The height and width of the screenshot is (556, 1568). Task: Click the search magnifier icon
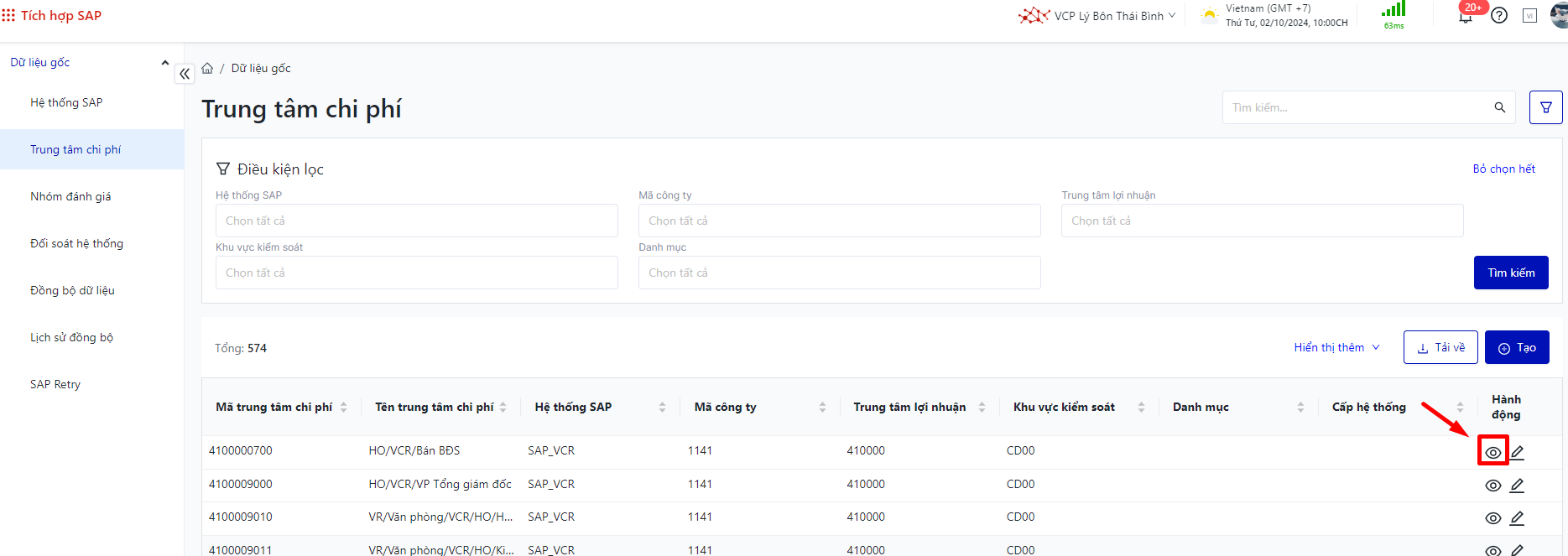click(1499, 107)
